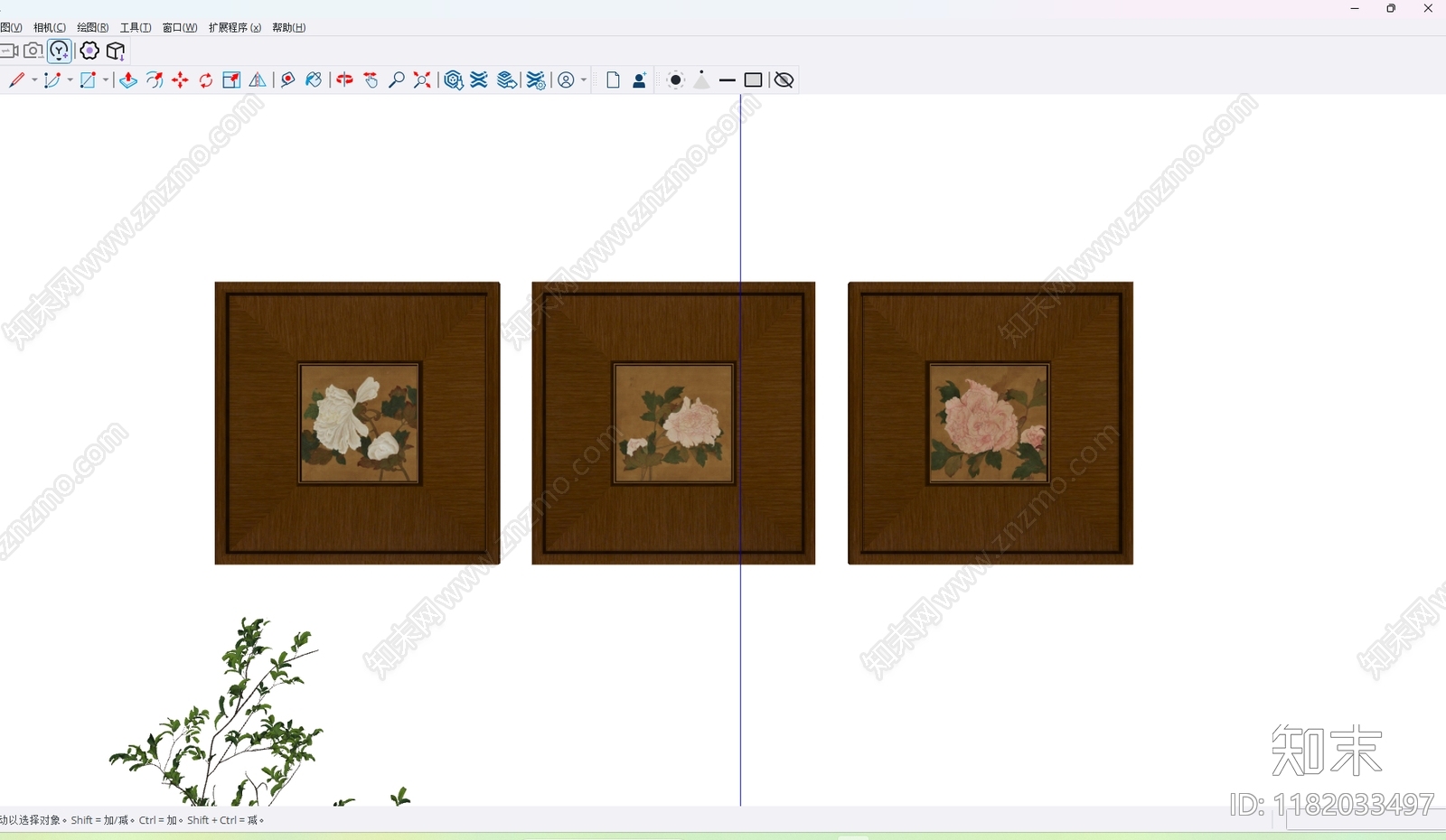Screen dimensions: 1446x840
Task: Open the Rectangle tool dropdown arrow
Action: pyautogui.click(x=106, y=80)
